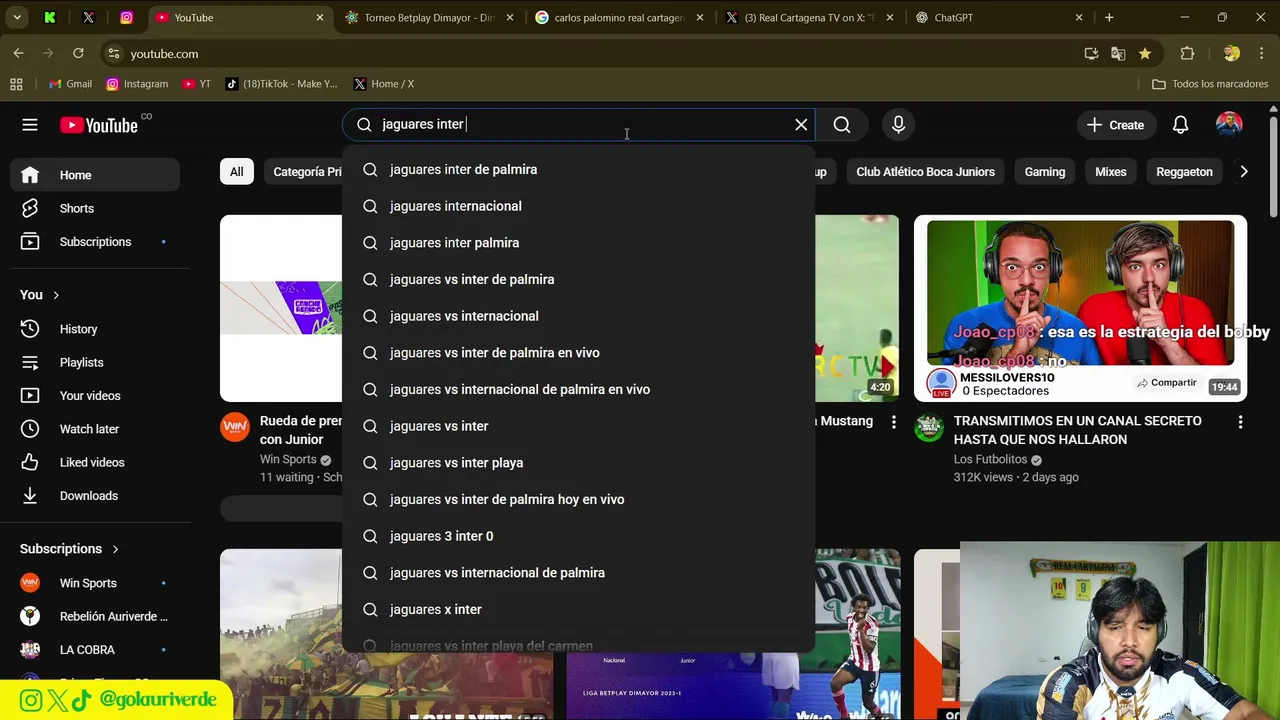1280x720 pixels.
Task: Open Liked videos in the sidebar
Action: coord(96,462)
